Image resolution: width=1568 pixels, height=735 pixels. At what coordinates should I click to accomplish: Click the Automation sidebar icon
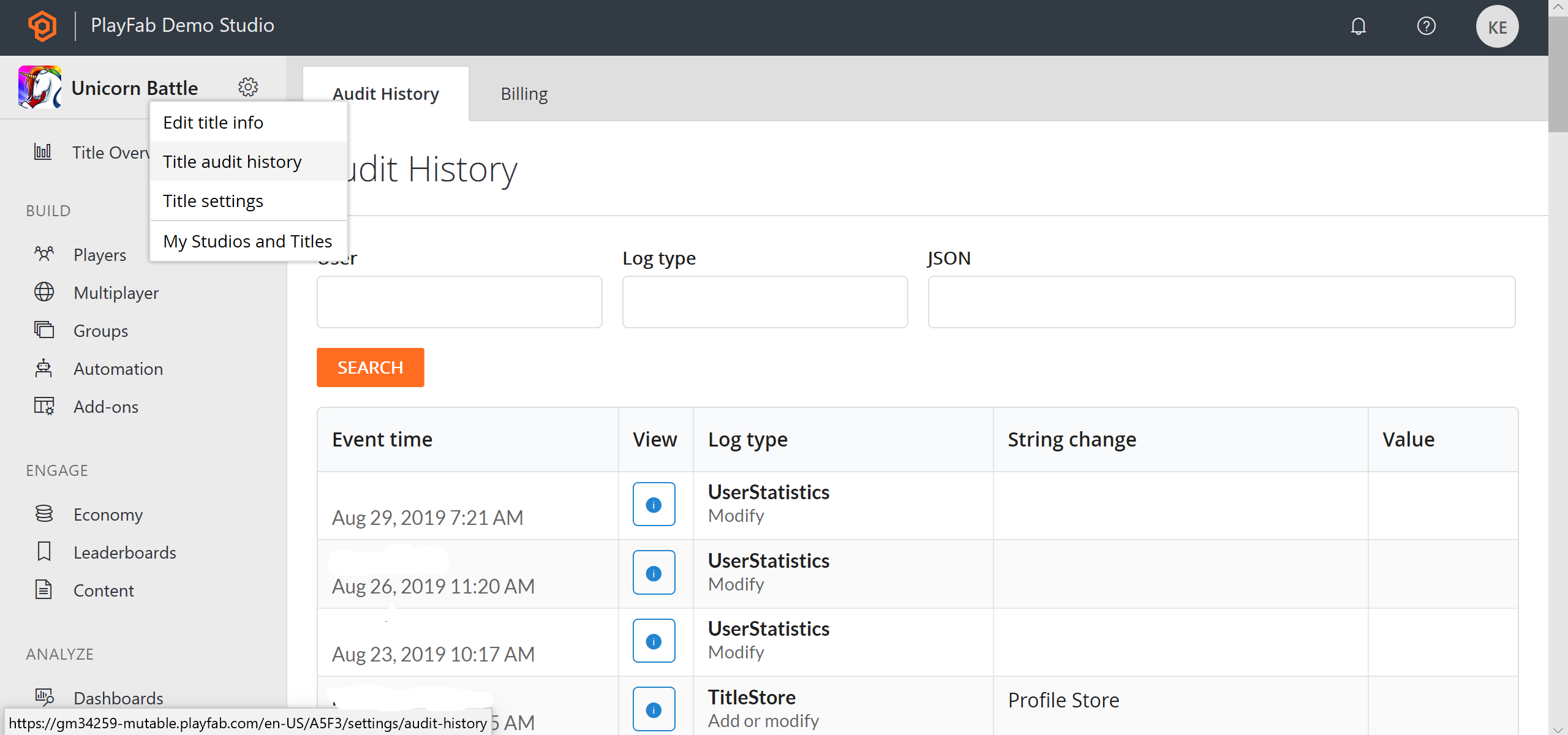43,369
